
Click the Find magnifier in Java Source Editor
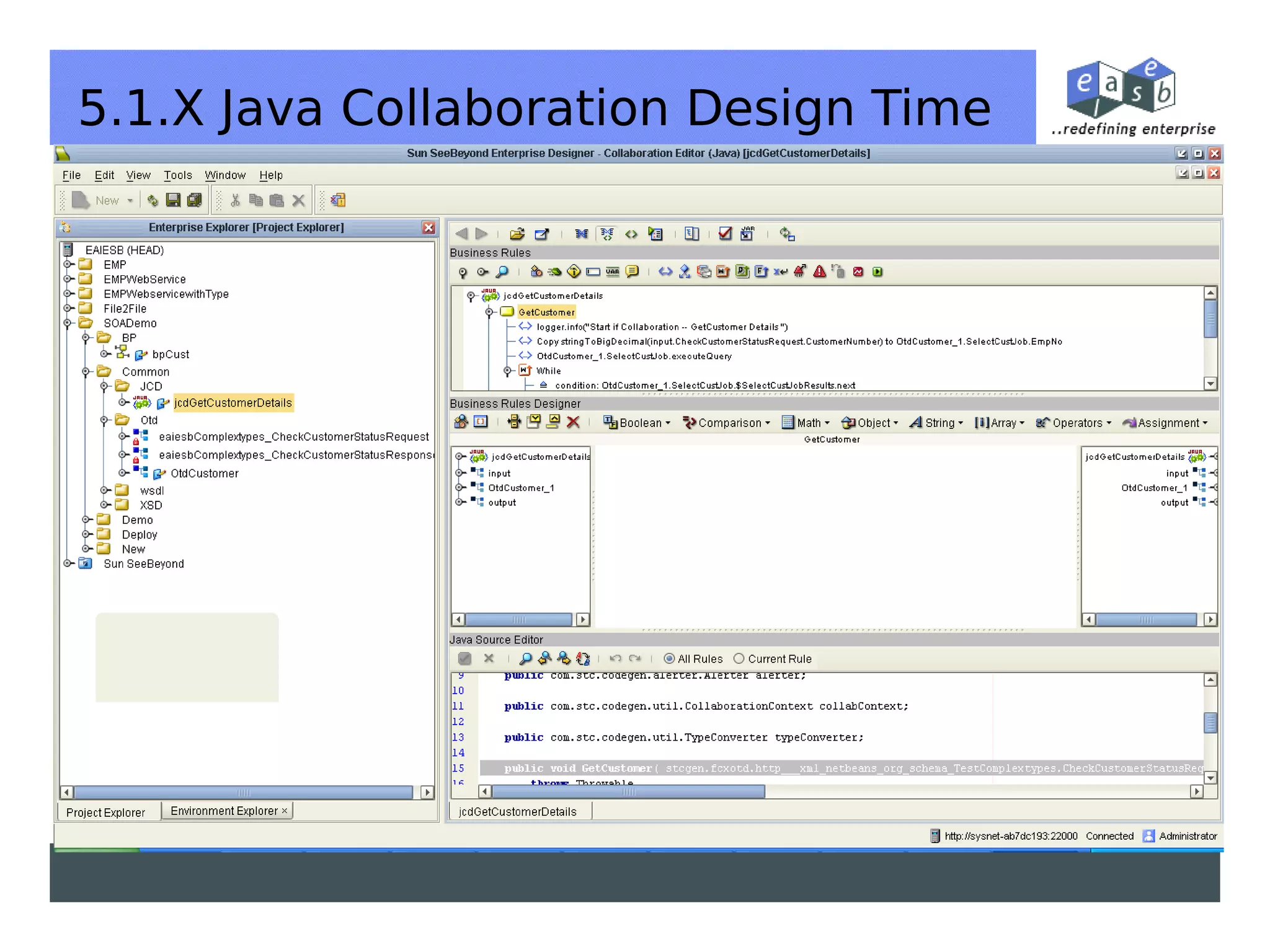525,658
